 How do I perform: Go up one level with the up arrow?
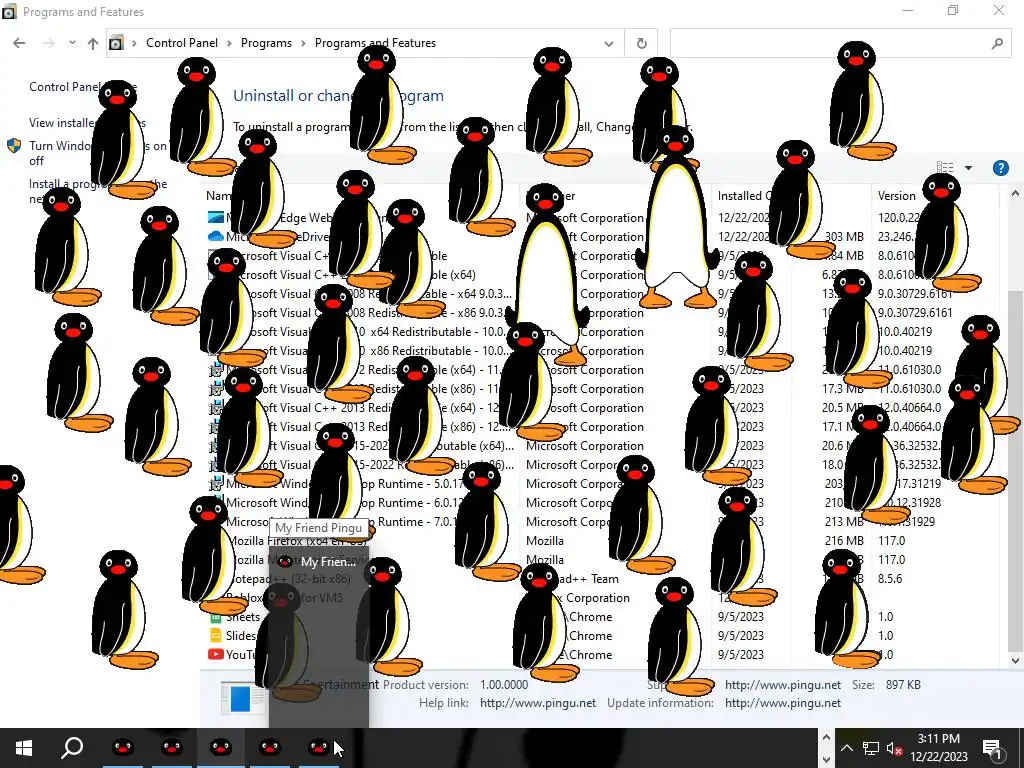click(93, 43)
